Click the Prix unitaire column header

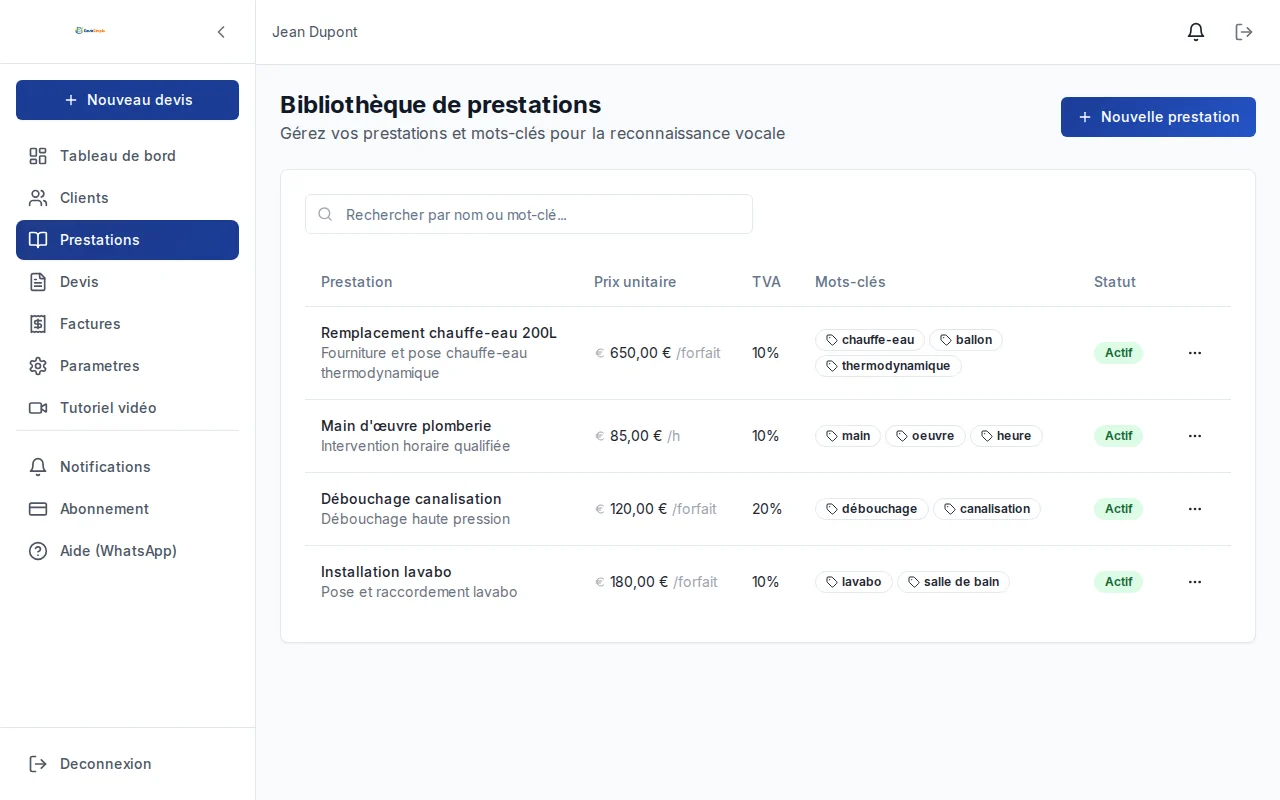tap(635, 282)
